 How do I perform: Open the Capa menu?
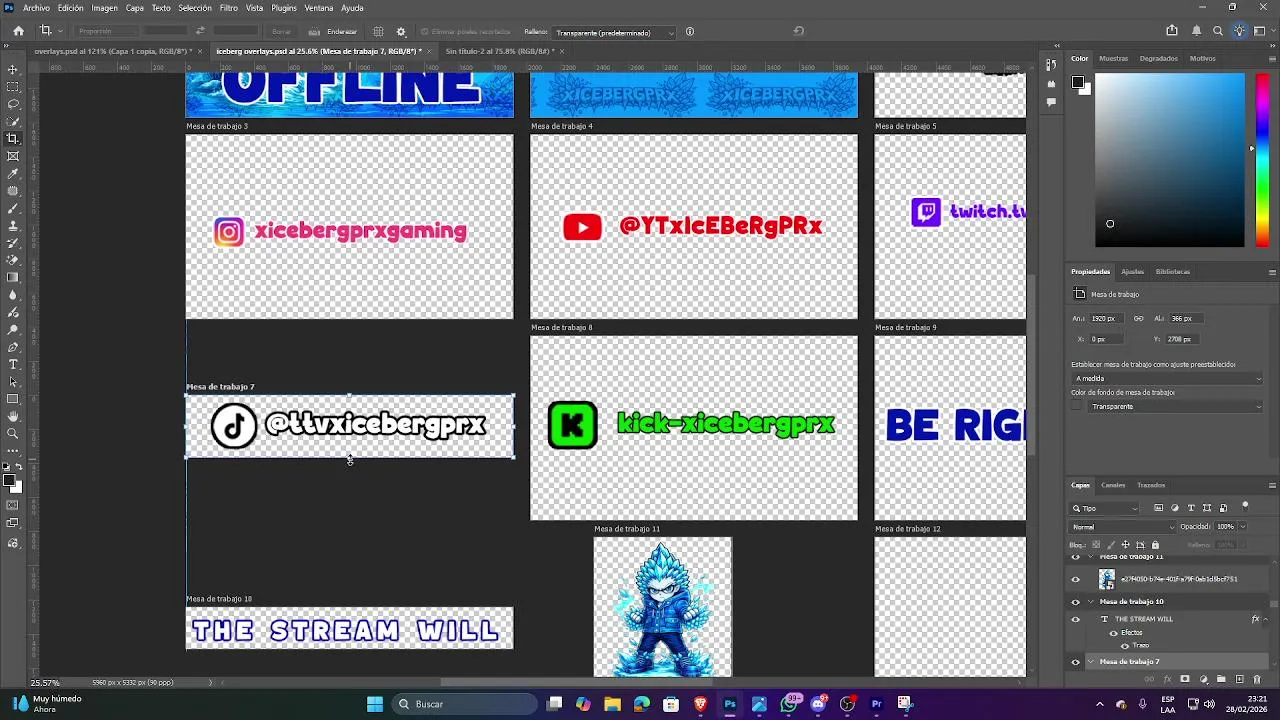135,8
